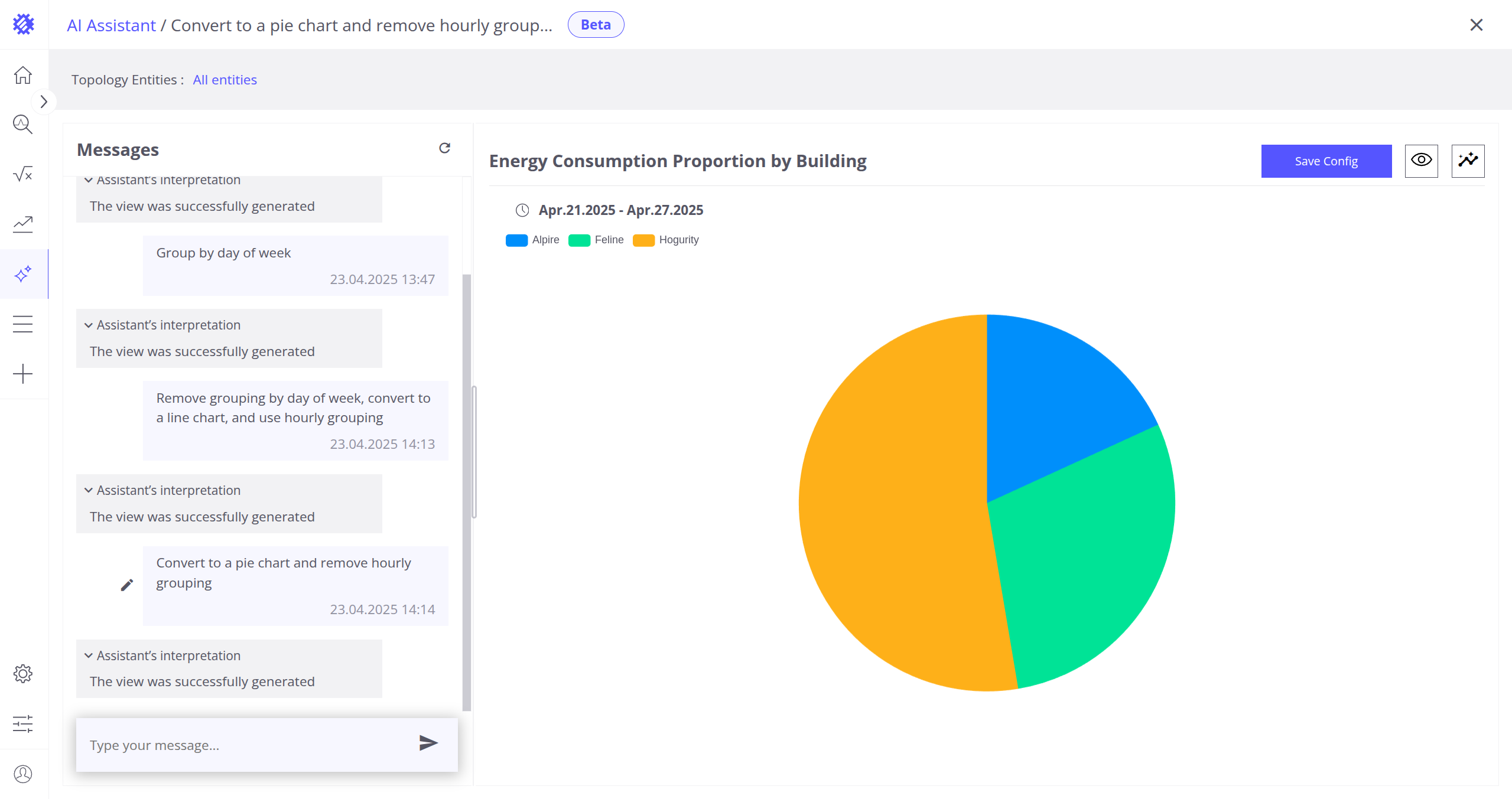Click the All entities link

point(225,80)
